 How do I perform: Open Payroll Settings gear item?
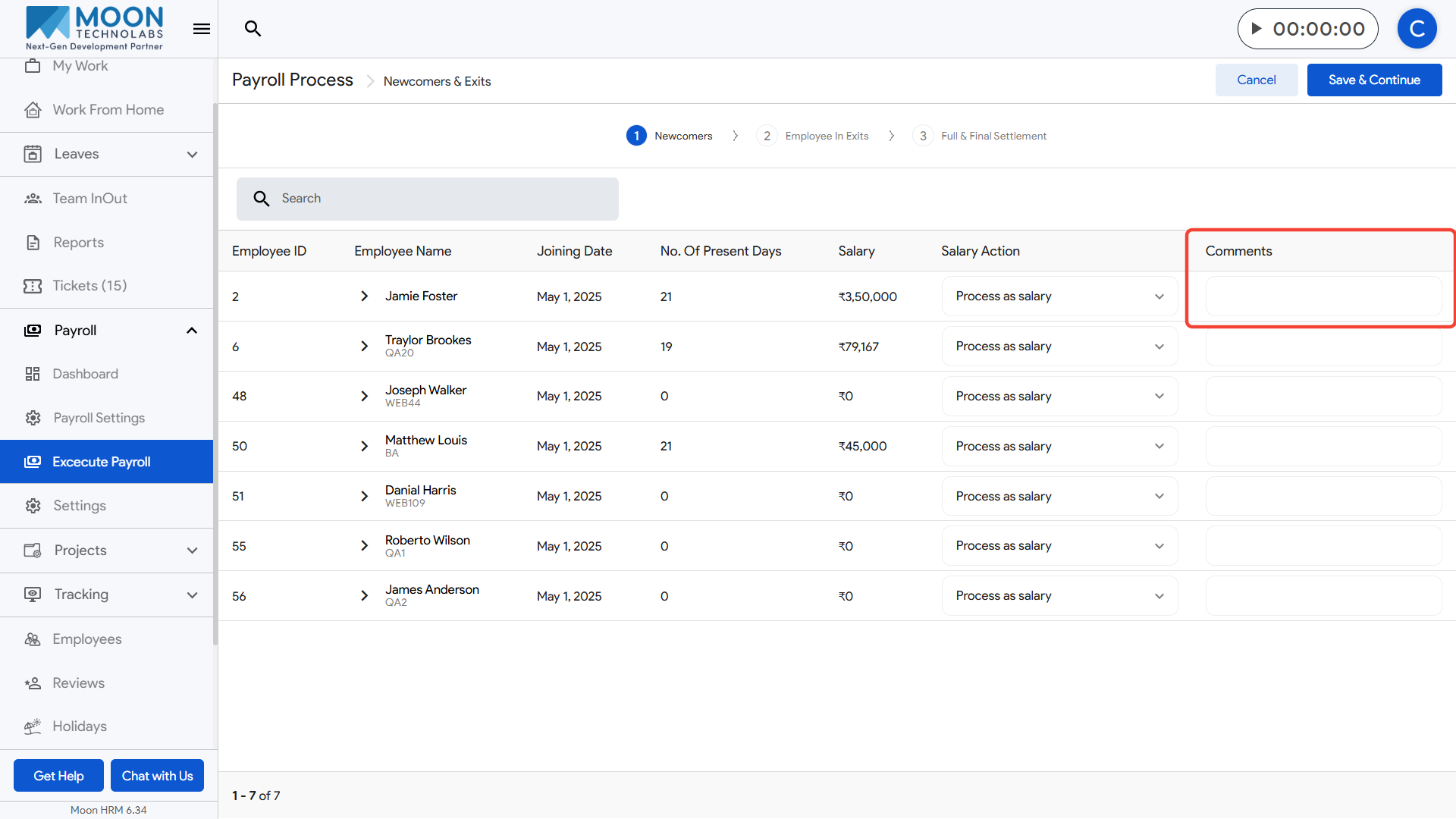pyautogui.click(x=99, y=418)
